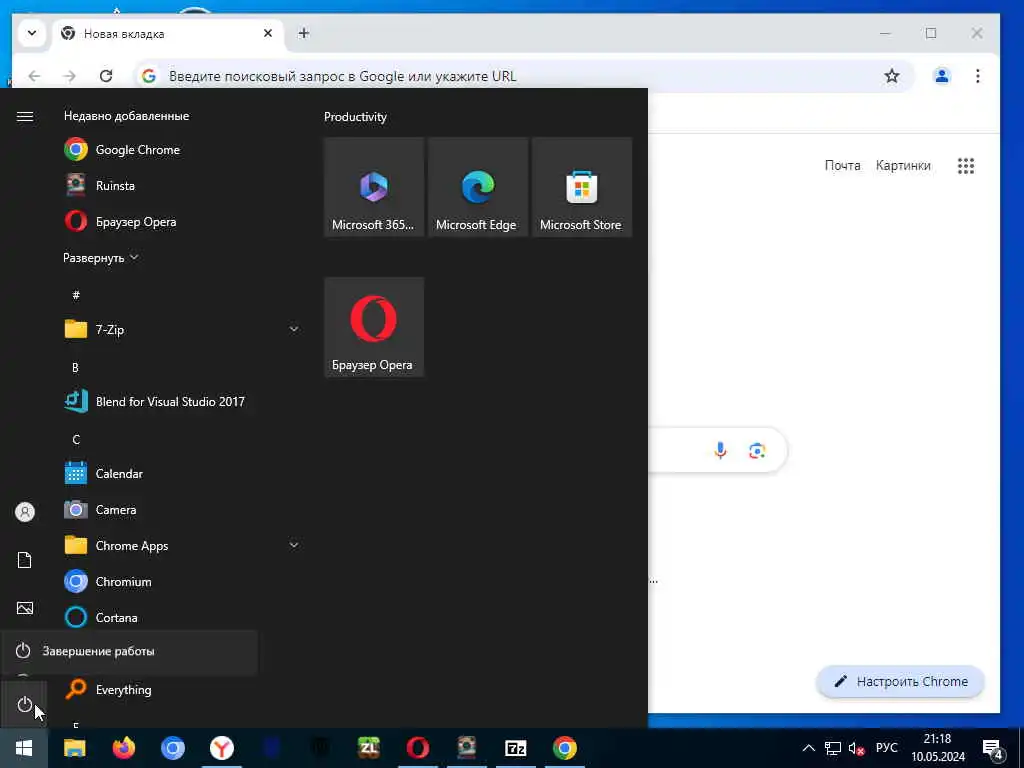The height and width of the screenshot is (768, 1024).
Task: Jump to letter # section header
Action: coord(76,295)
